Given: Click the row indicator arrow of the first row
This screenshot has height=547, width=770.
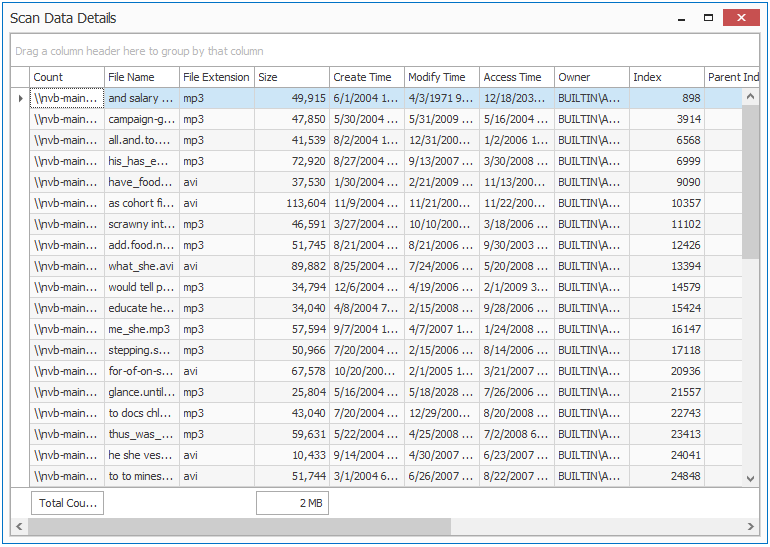Looking at the screenshot, I should tap(20, 98).
